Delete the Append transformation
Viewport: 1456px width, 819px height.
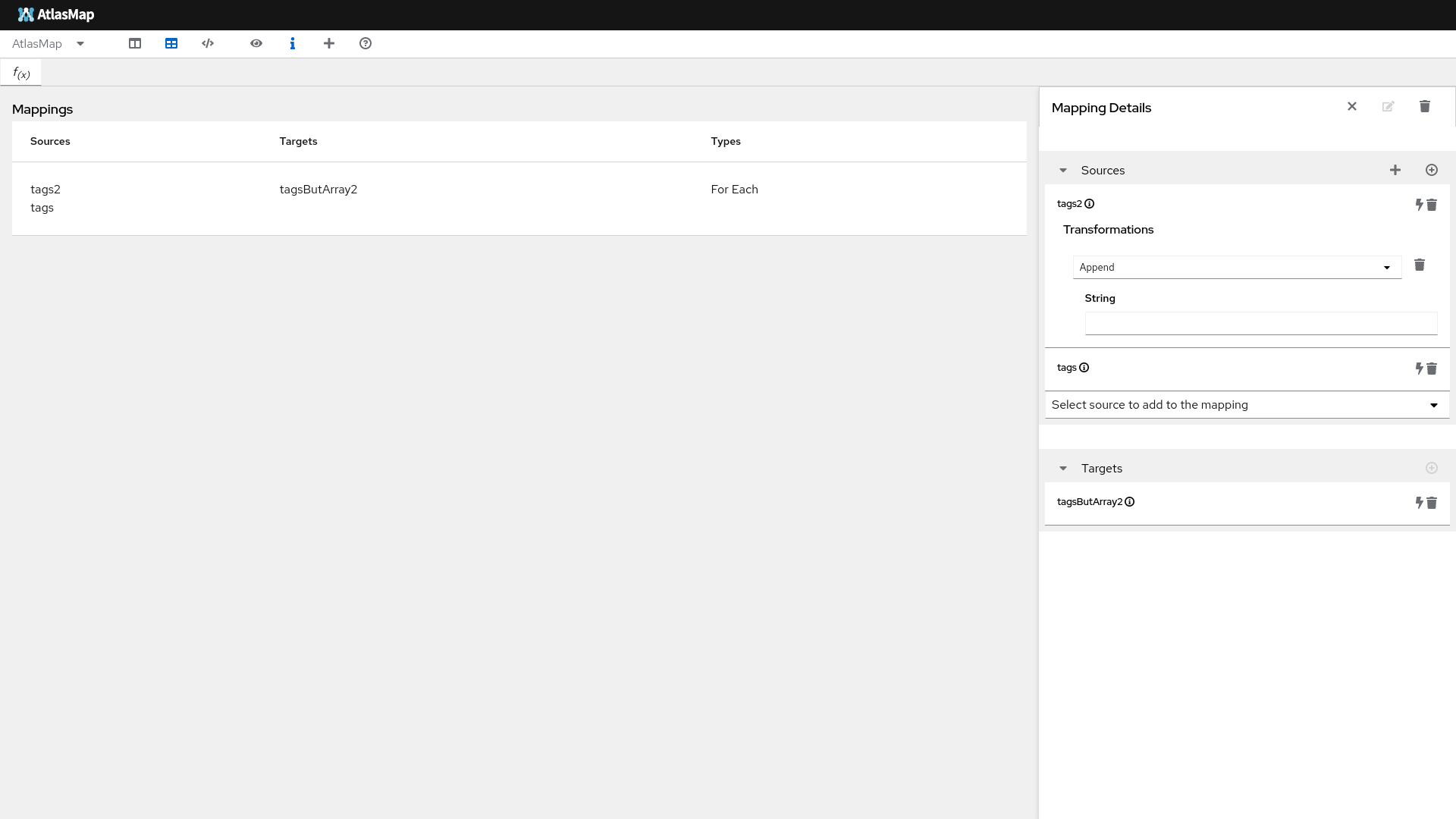1420,265
